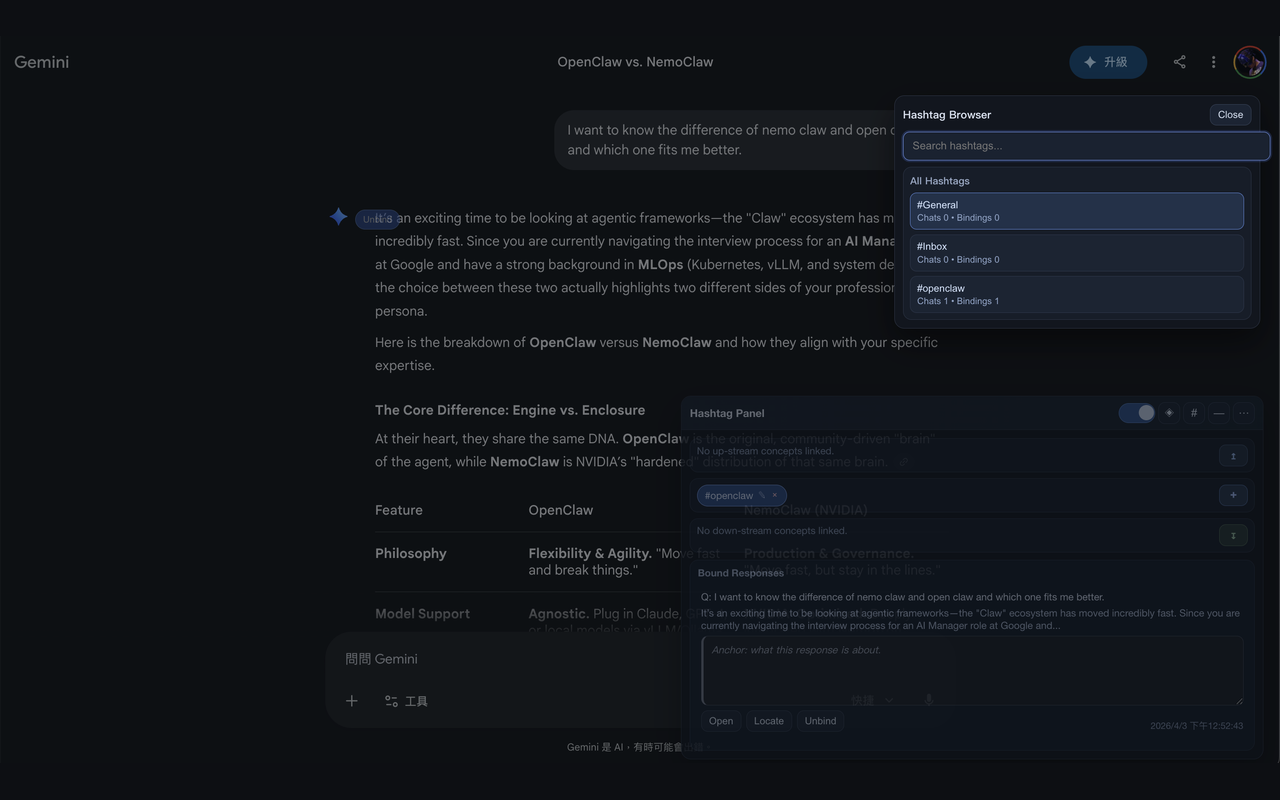Screen dimensions: 1280x800
Task: Click the plus icon to add a hashtag binding
Action: coord(1233,494)
